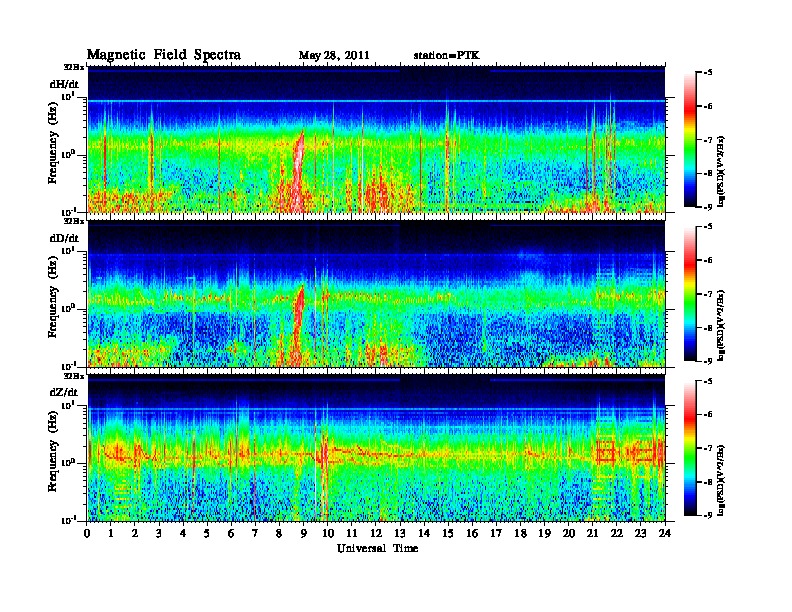Click hour "3" on the time axis
Viewport: 792px width, 612px height.
(x=159, y=534)
